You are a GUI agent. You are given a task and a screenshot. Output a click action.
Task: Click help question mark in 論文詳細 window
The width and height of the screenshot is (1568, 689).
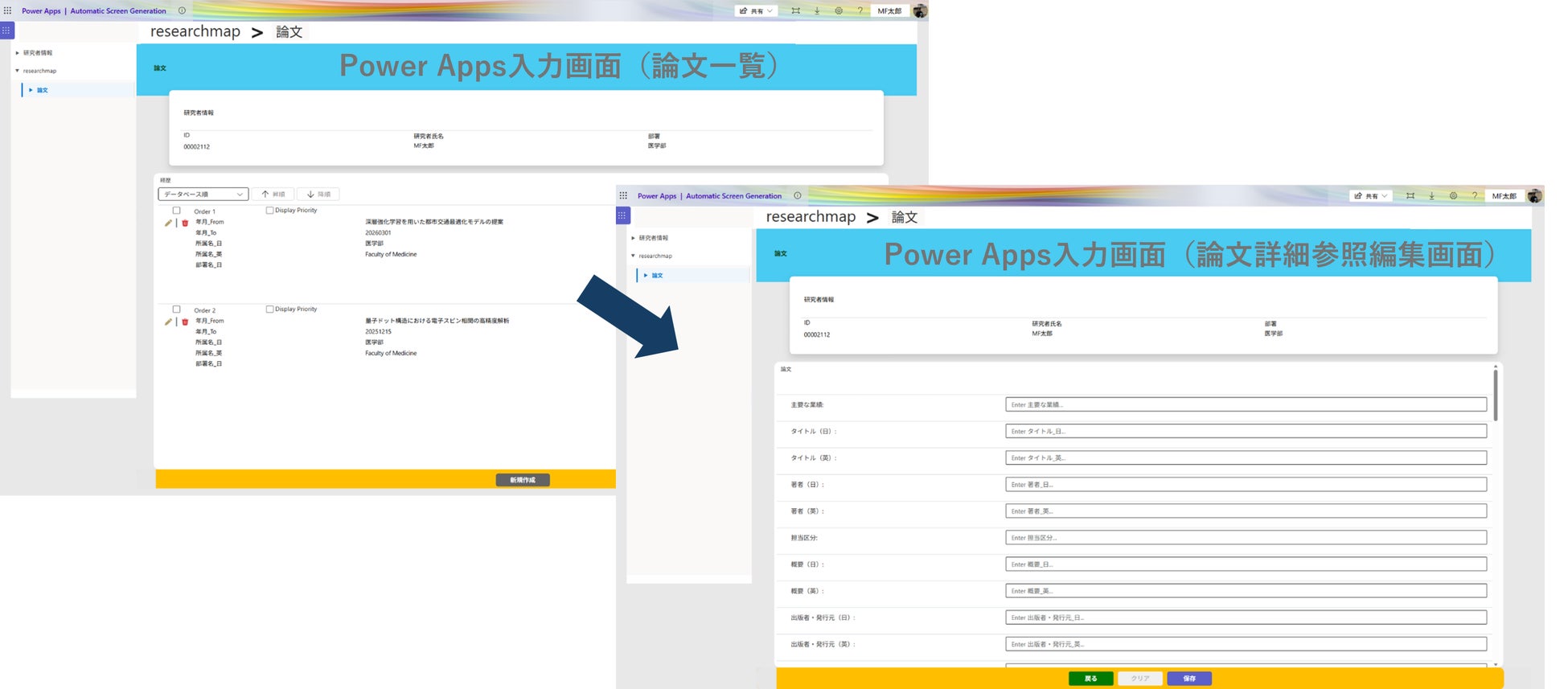pos(1475,195)
